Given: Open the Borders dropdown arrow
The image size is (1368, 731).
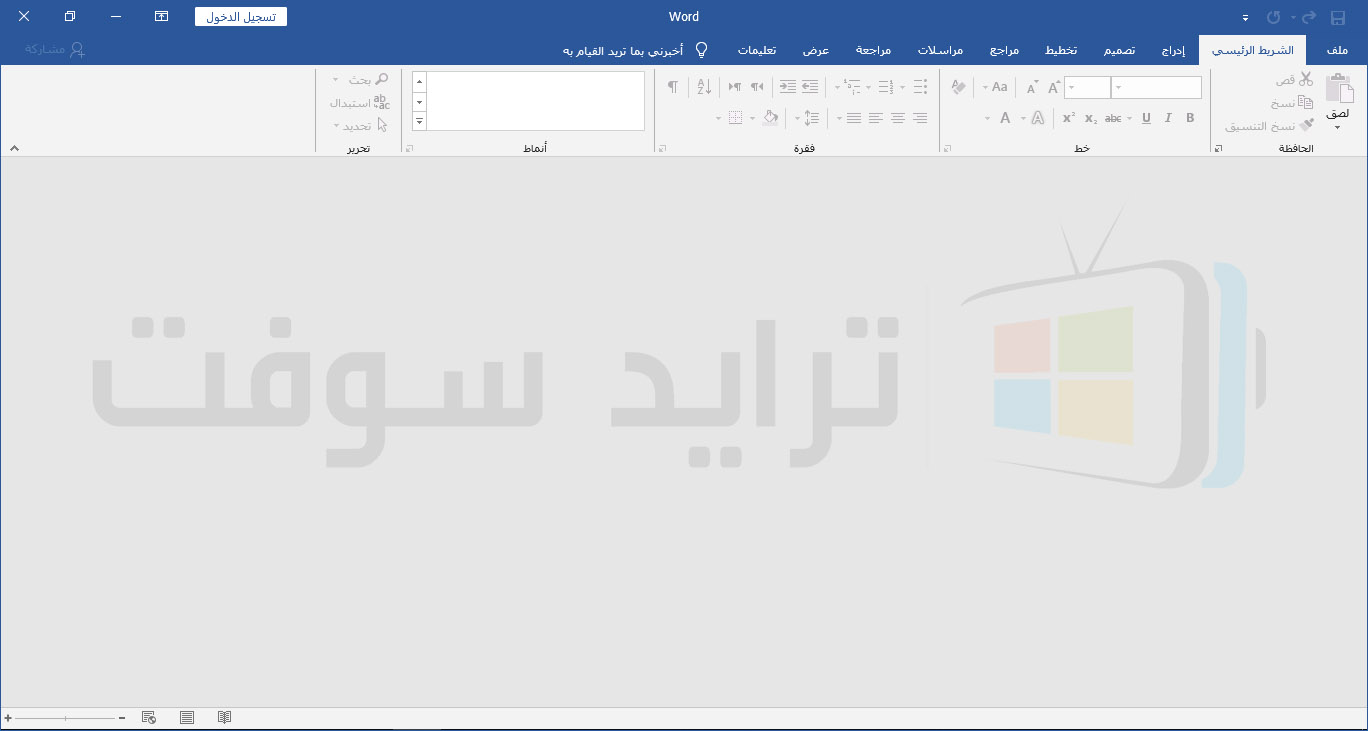Looking at the screenshot, I should click(719, 118).
